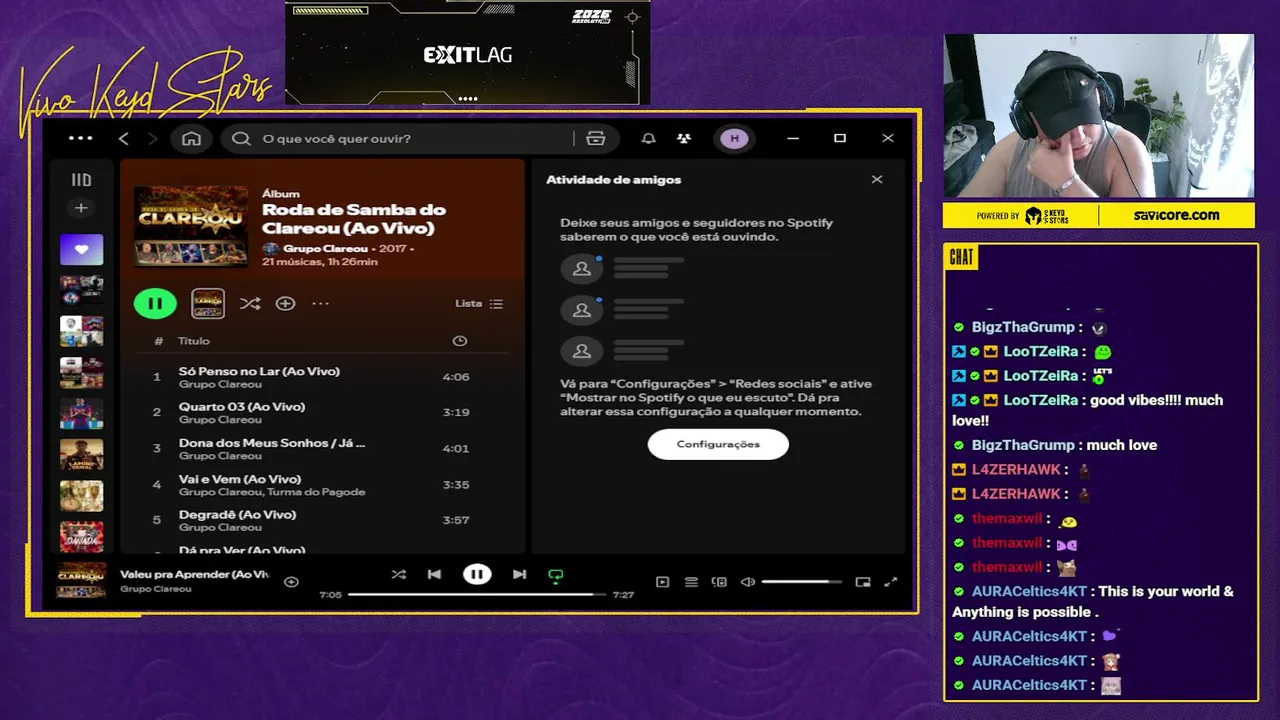Create a new playlist with plus icon
The height and width of the screenshot is (720, 1280).
[81, 208]
